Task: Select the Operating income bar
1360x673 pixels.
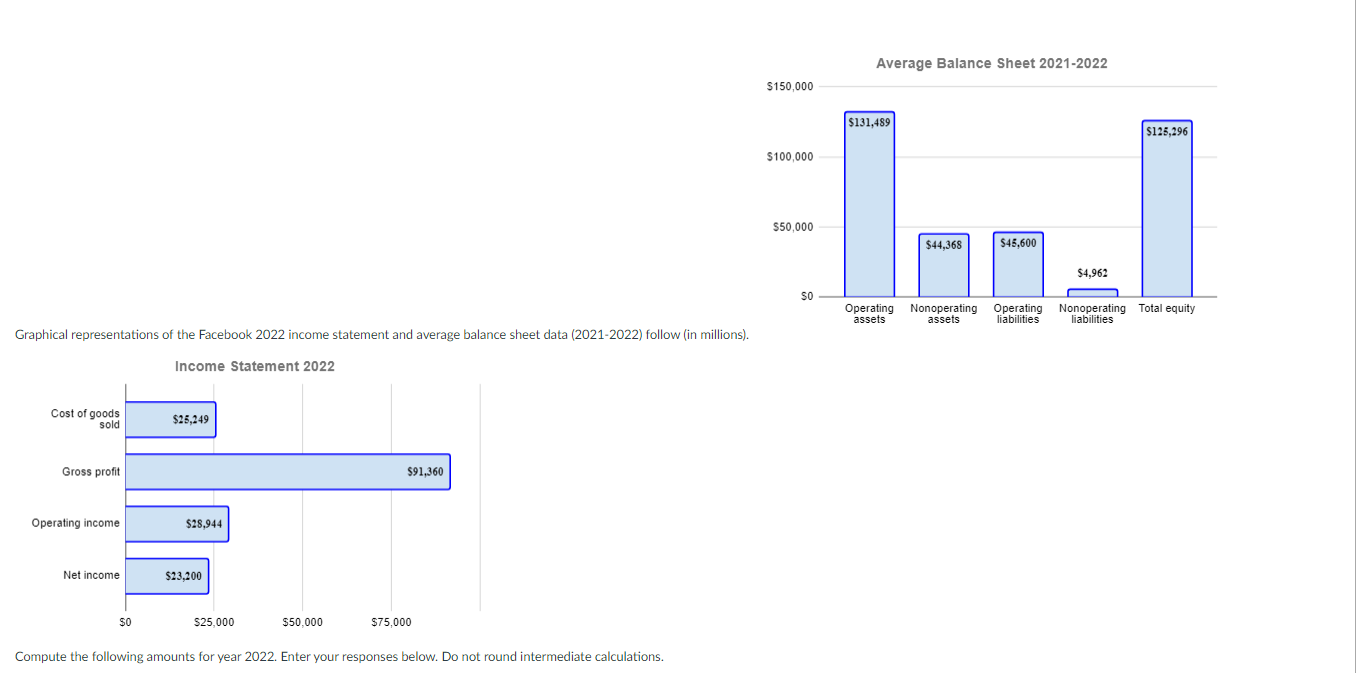Action: pos(176,523)
